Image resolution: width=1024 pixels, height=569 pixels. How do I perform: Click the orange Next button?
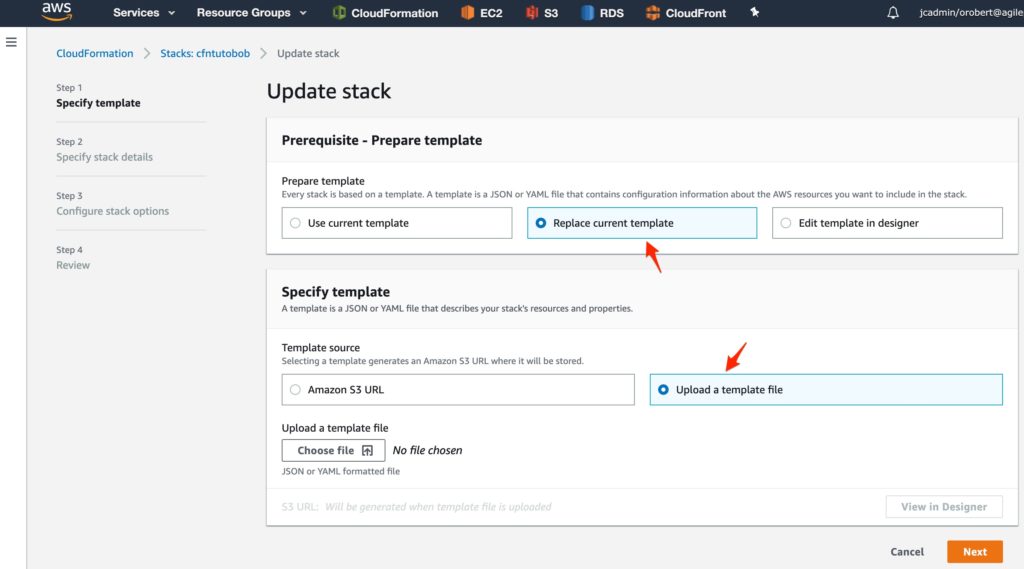pyautogui.click(x=974, y=551)
